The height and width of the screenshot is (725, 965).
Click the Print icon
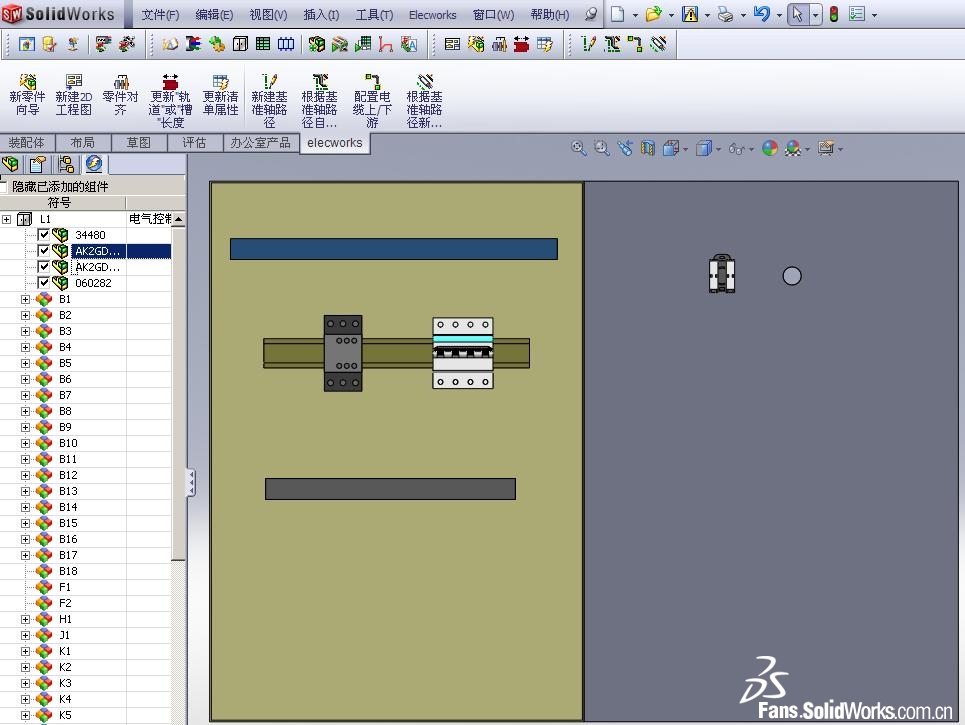[726, 14]
